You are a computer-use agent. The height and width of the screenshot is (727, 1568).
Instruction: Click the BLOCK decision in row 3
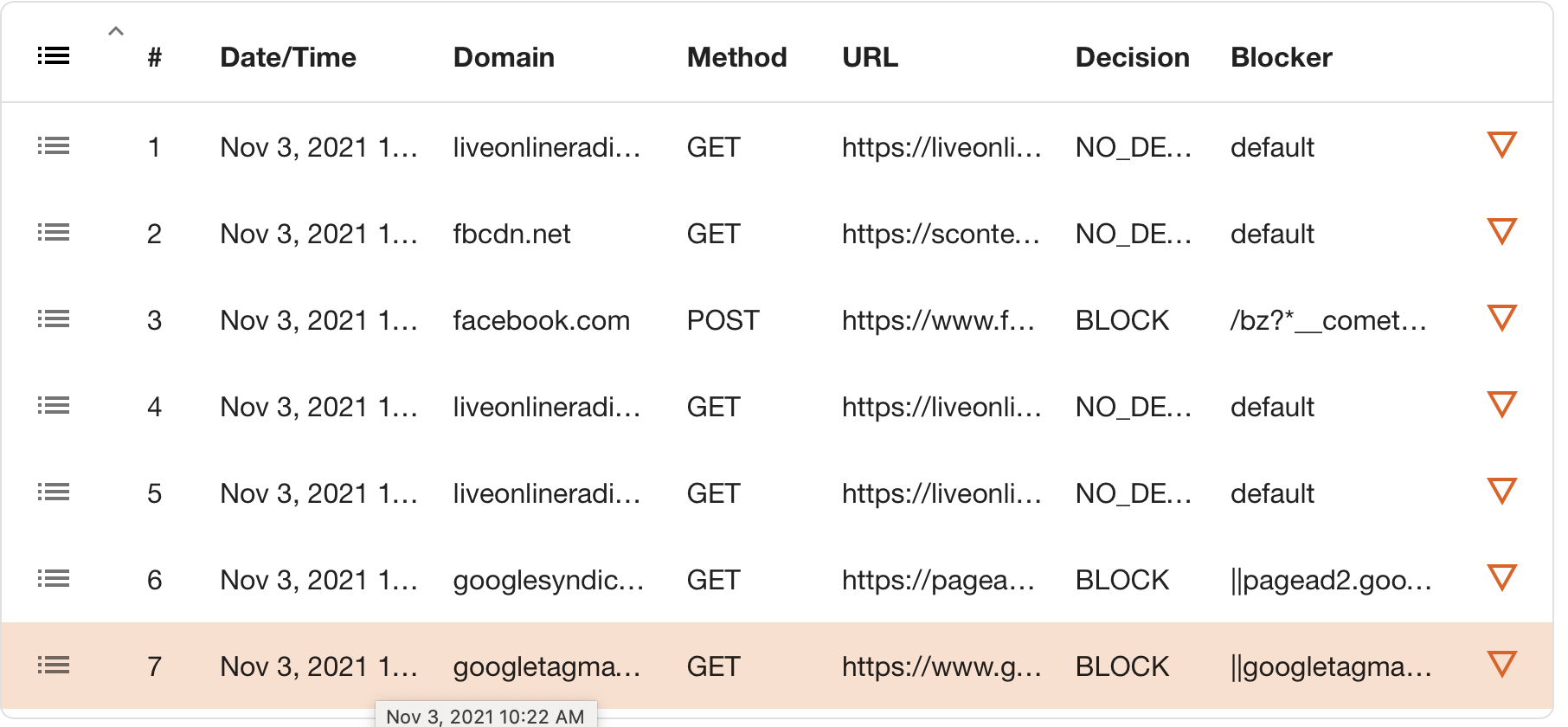tap(1122, 320)
